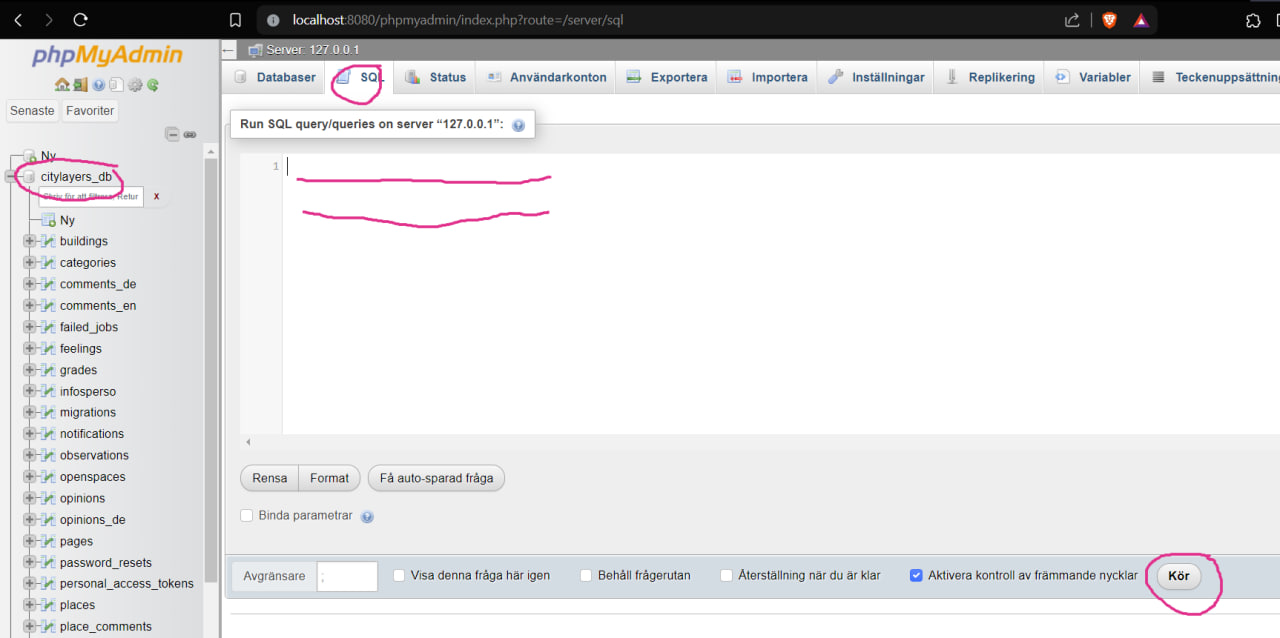Click the share icon in address bar
The width and height of the screenshot is (1280, 638).
1072,20
